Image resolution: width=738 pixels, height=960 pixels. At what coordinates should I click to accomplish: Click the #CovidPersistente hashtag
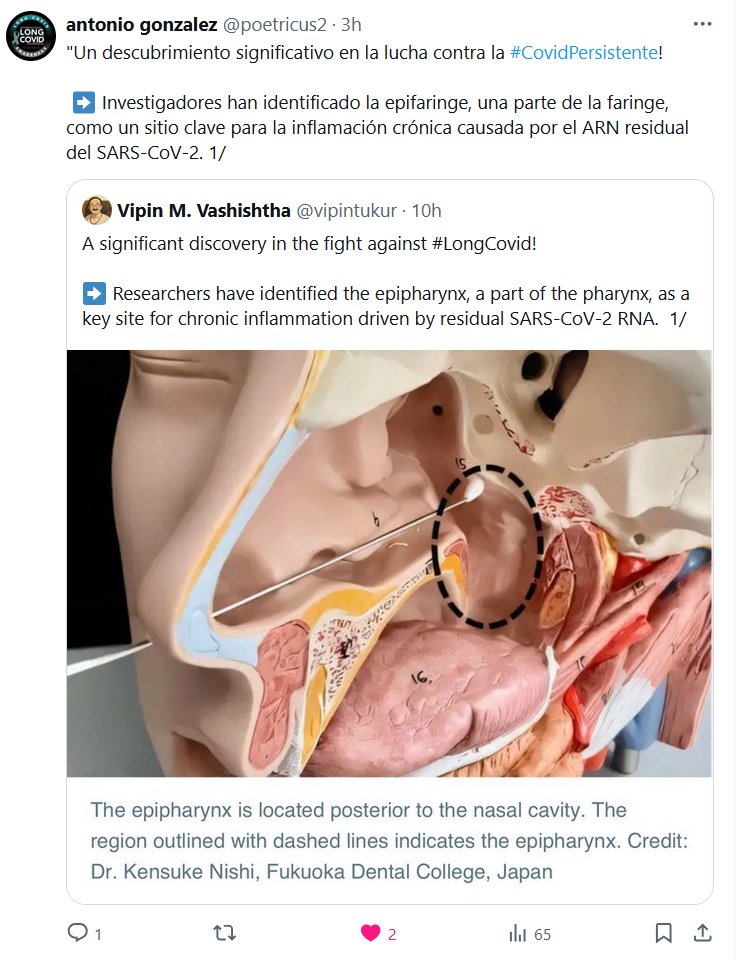pos(584,53)
